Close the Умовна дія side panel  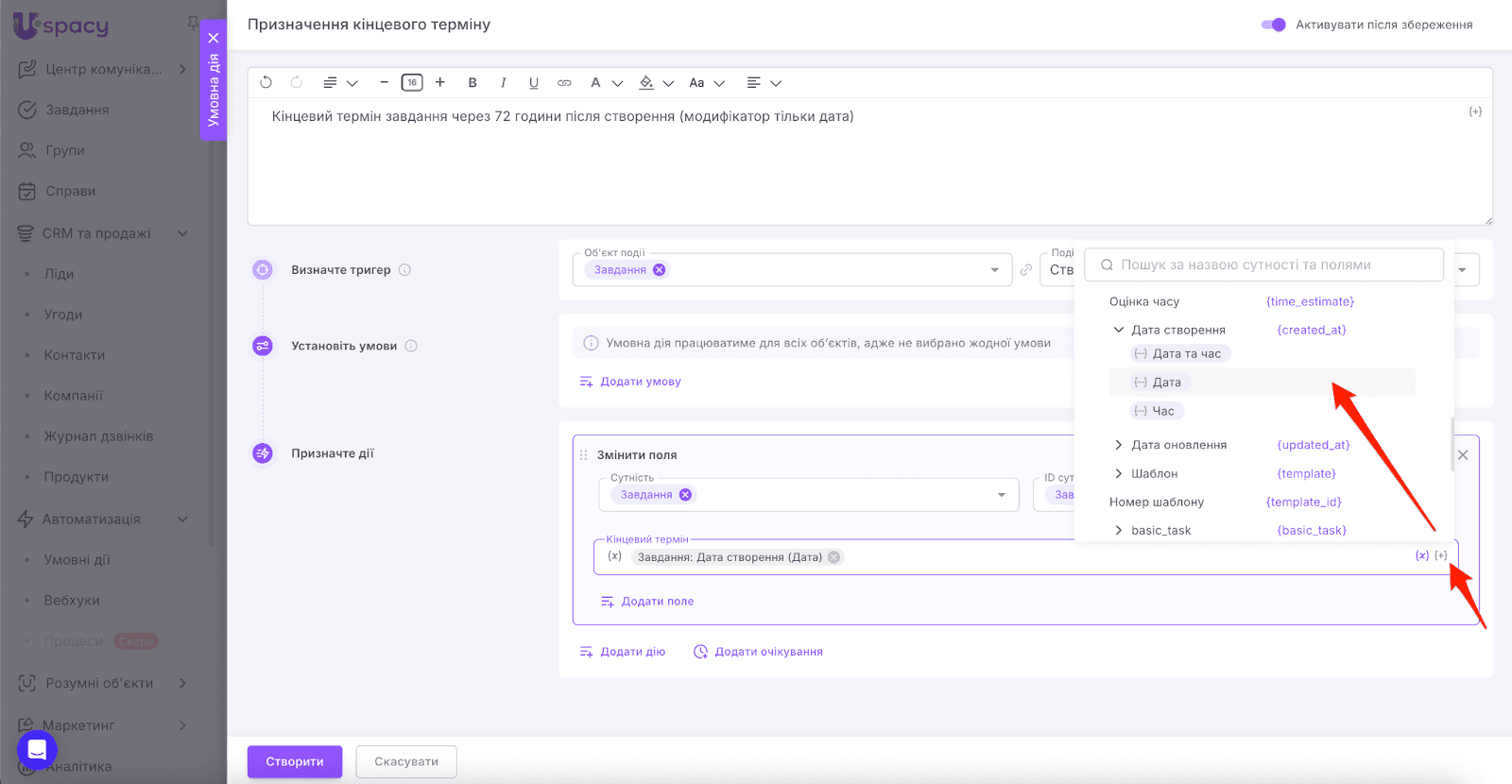click(x=214, y=38)
